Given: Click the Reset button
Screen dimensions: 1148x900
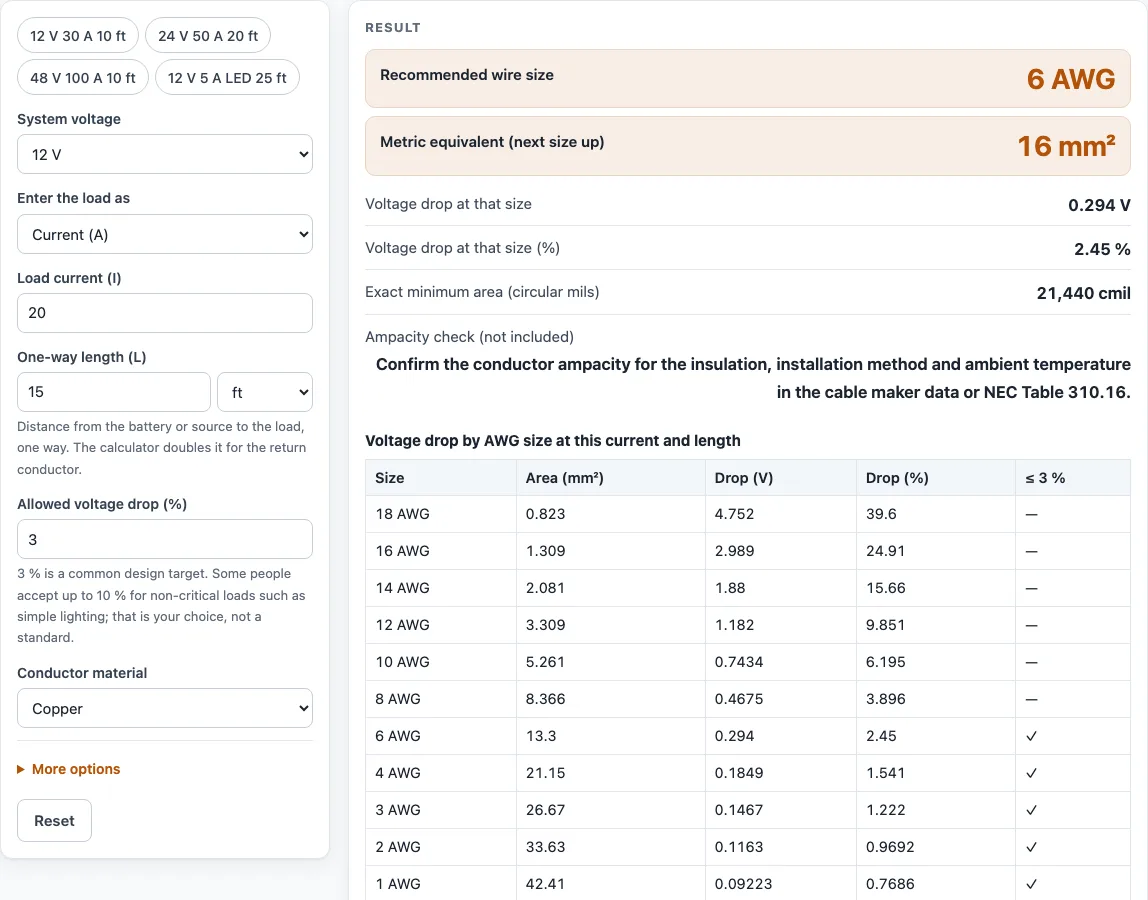Looking at the screenshot, I should coord(54,821).
